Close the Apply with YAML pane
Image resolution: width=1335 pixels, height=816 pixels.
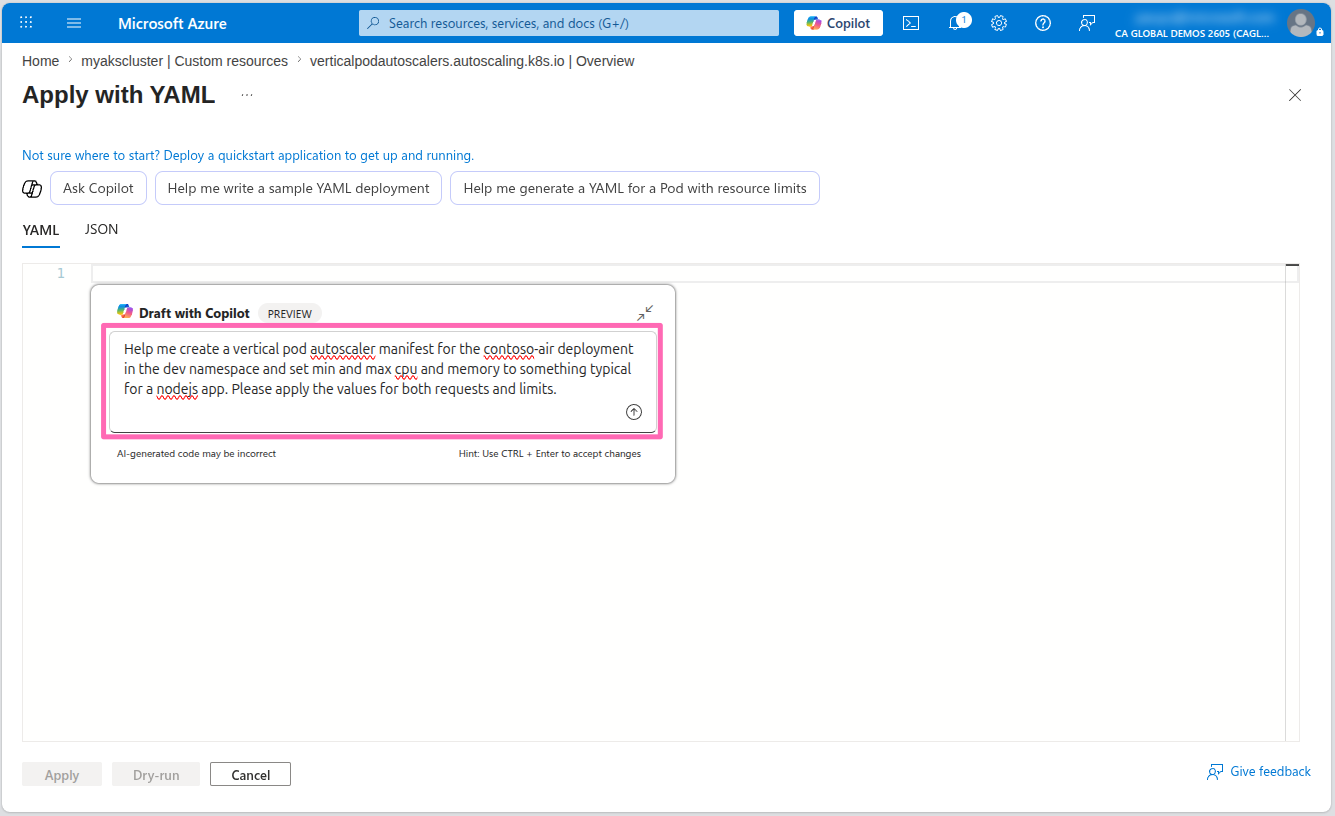(1295, 95)
